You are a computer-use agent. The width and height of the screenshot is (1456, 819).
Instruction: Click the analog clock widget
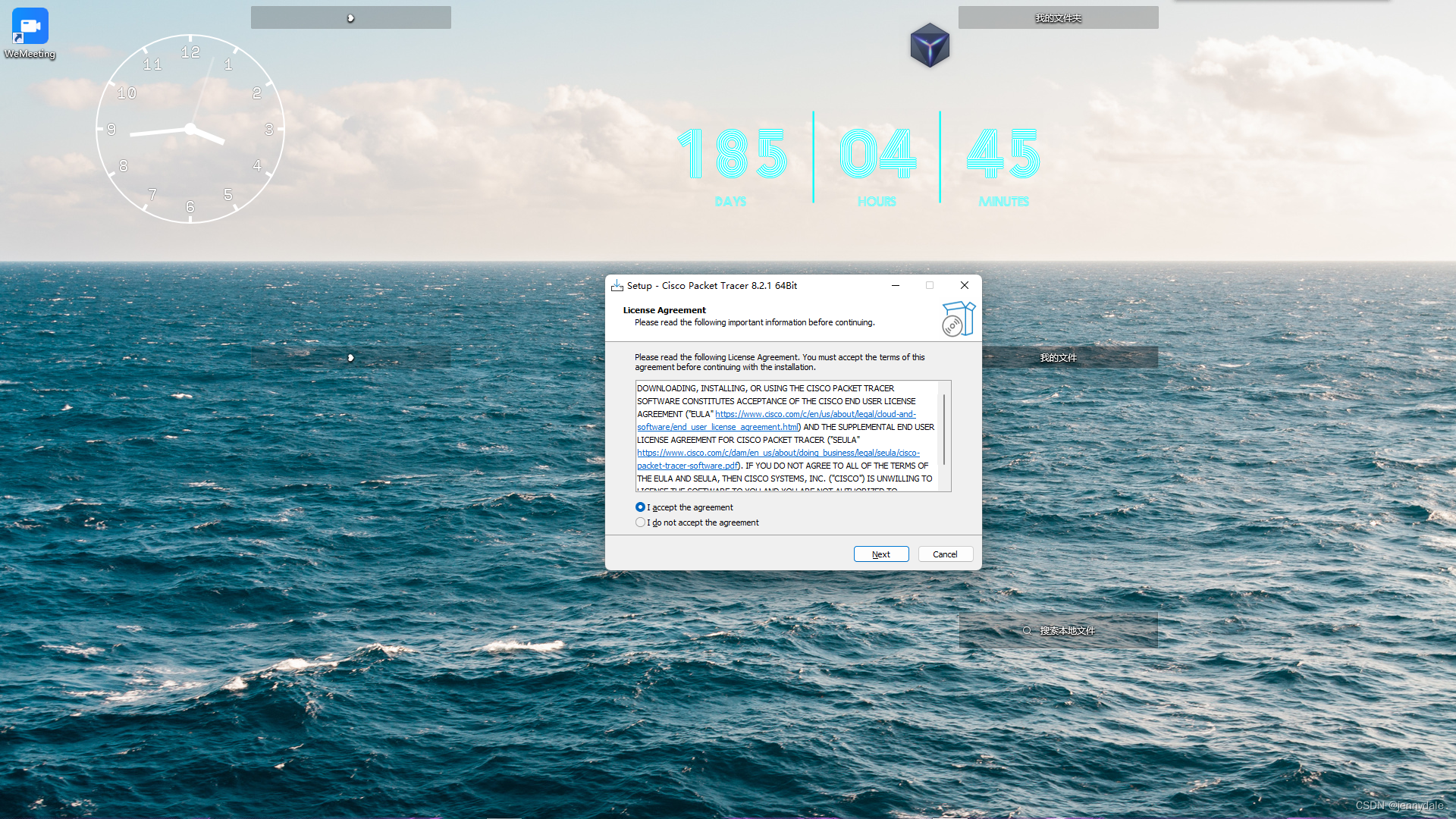[190, 129]
